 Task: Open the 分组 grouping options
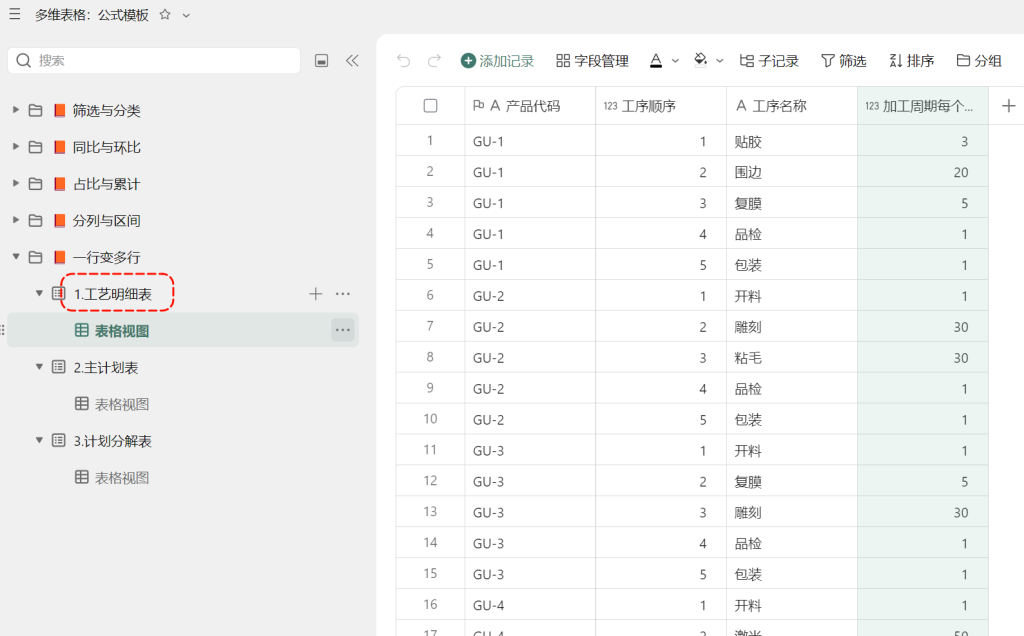[979, 61]
